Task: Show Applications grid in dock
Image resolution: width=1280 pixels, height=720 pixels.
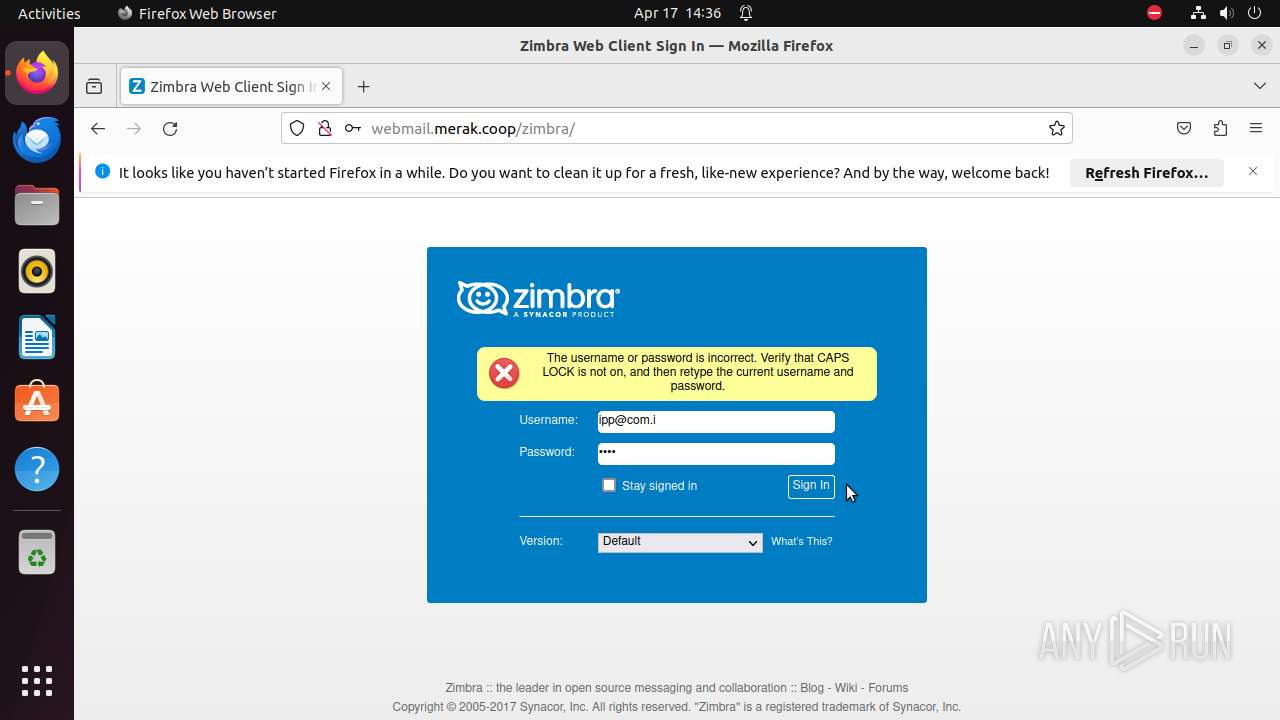Action: [x=37, y=681]
